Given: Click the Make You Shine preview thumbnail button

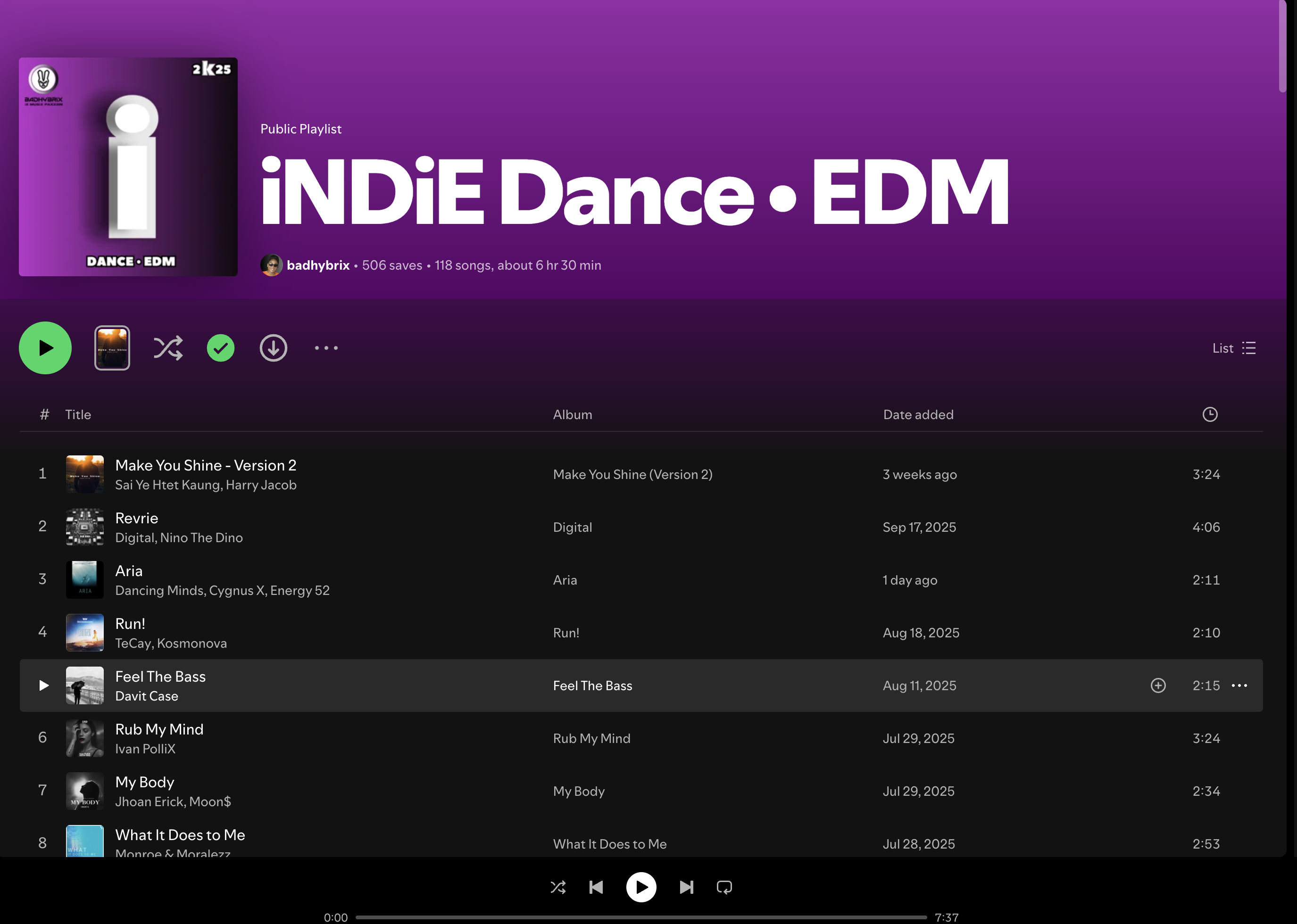Looking at the screenshot, I should (112, 347).
